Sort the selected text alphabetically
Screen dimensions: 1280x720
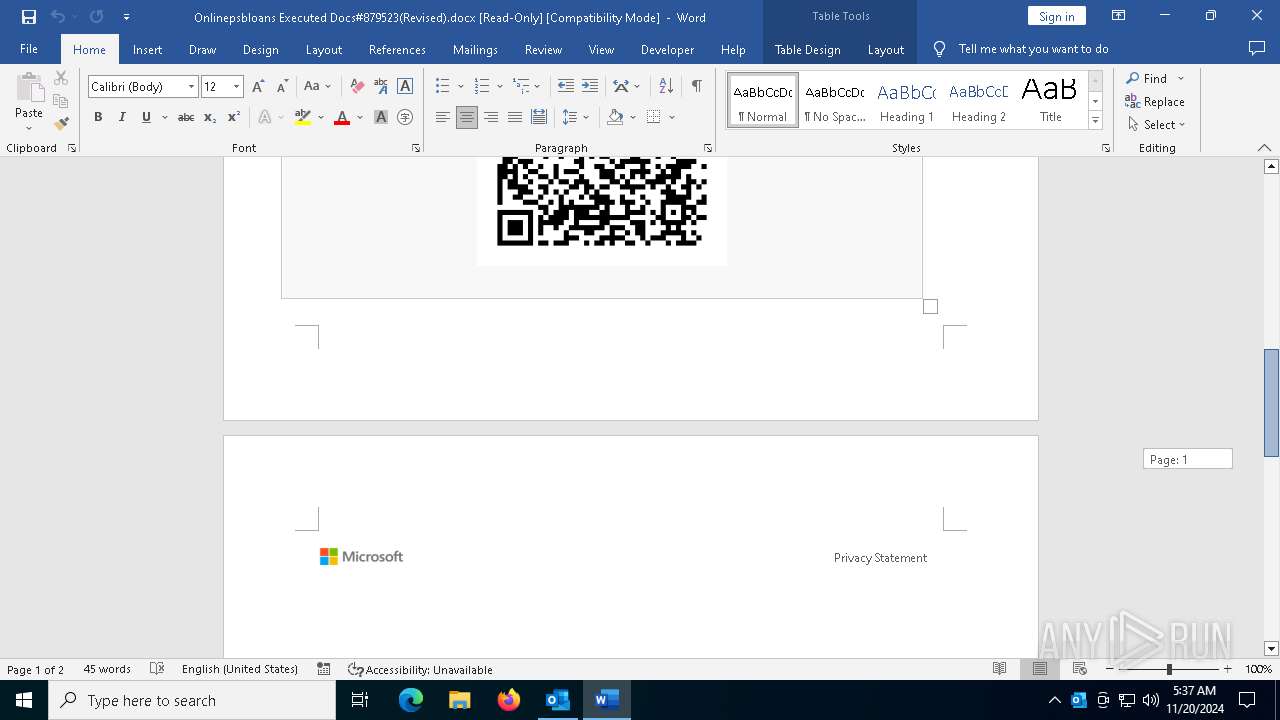point(666,87)
